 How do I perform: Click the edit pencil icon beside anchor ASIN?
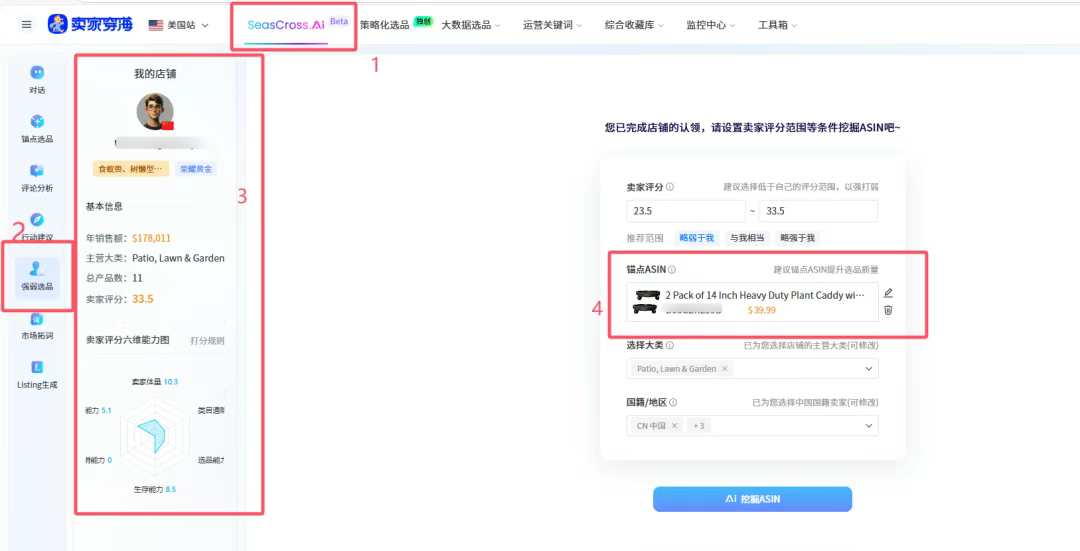pyautogui.click(x=889, y=293)
